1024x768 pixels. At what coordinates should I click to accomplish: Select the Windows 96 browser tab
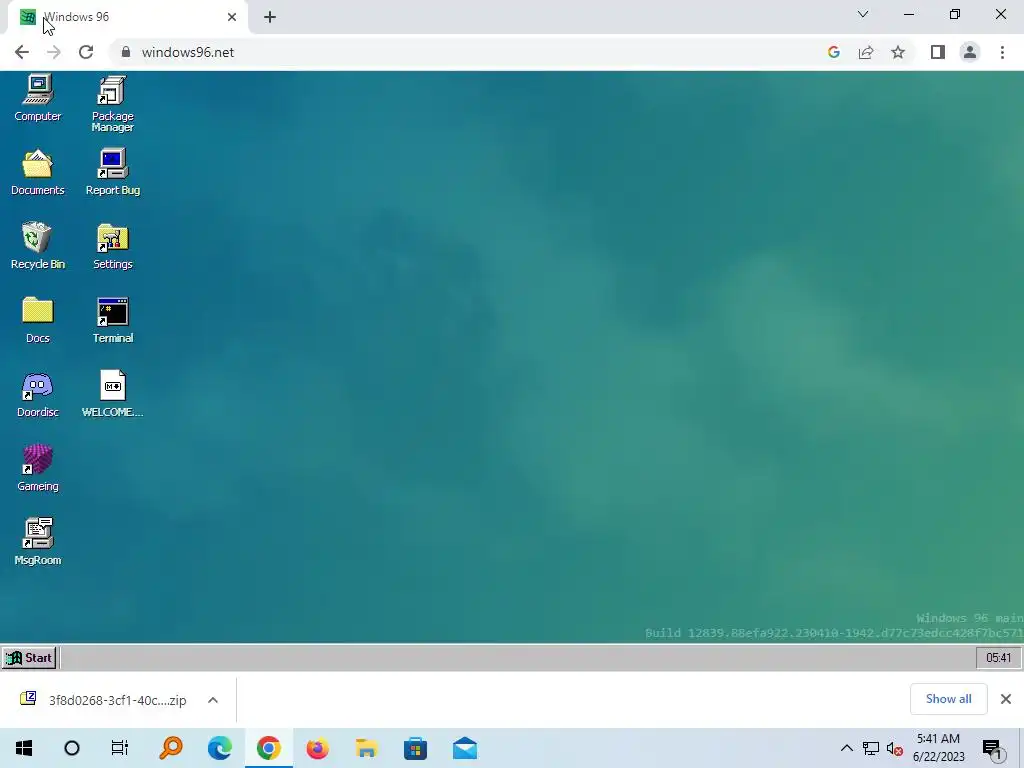pos(127,17)
